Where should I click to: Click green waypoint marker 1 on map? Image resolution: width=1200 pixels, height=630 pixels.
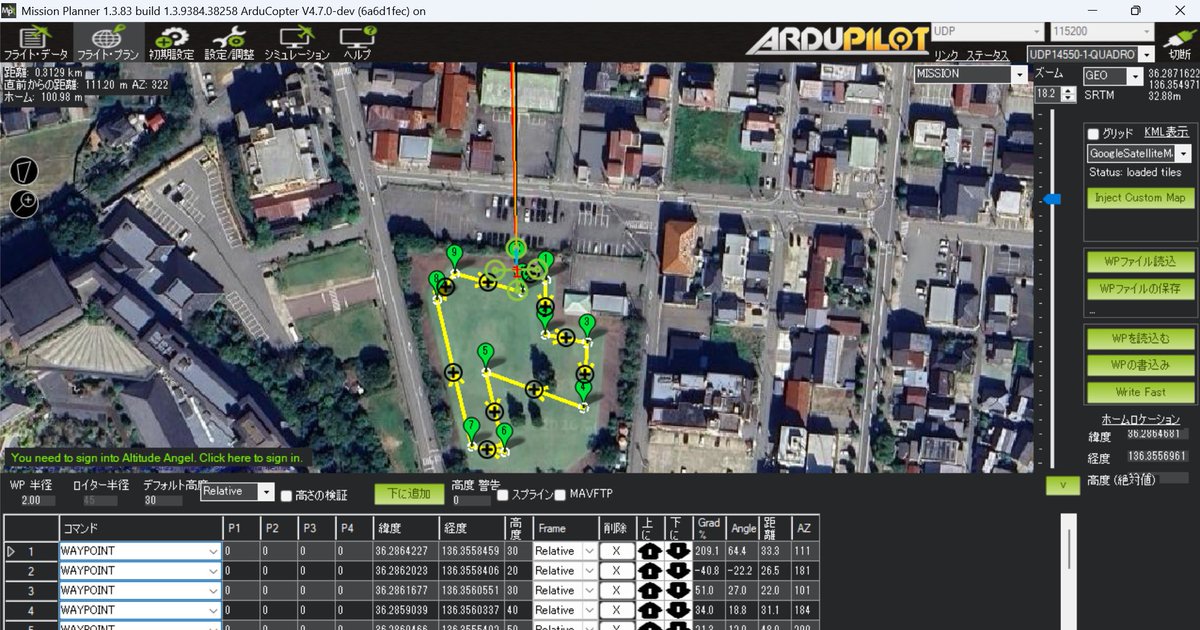[546, 262]
